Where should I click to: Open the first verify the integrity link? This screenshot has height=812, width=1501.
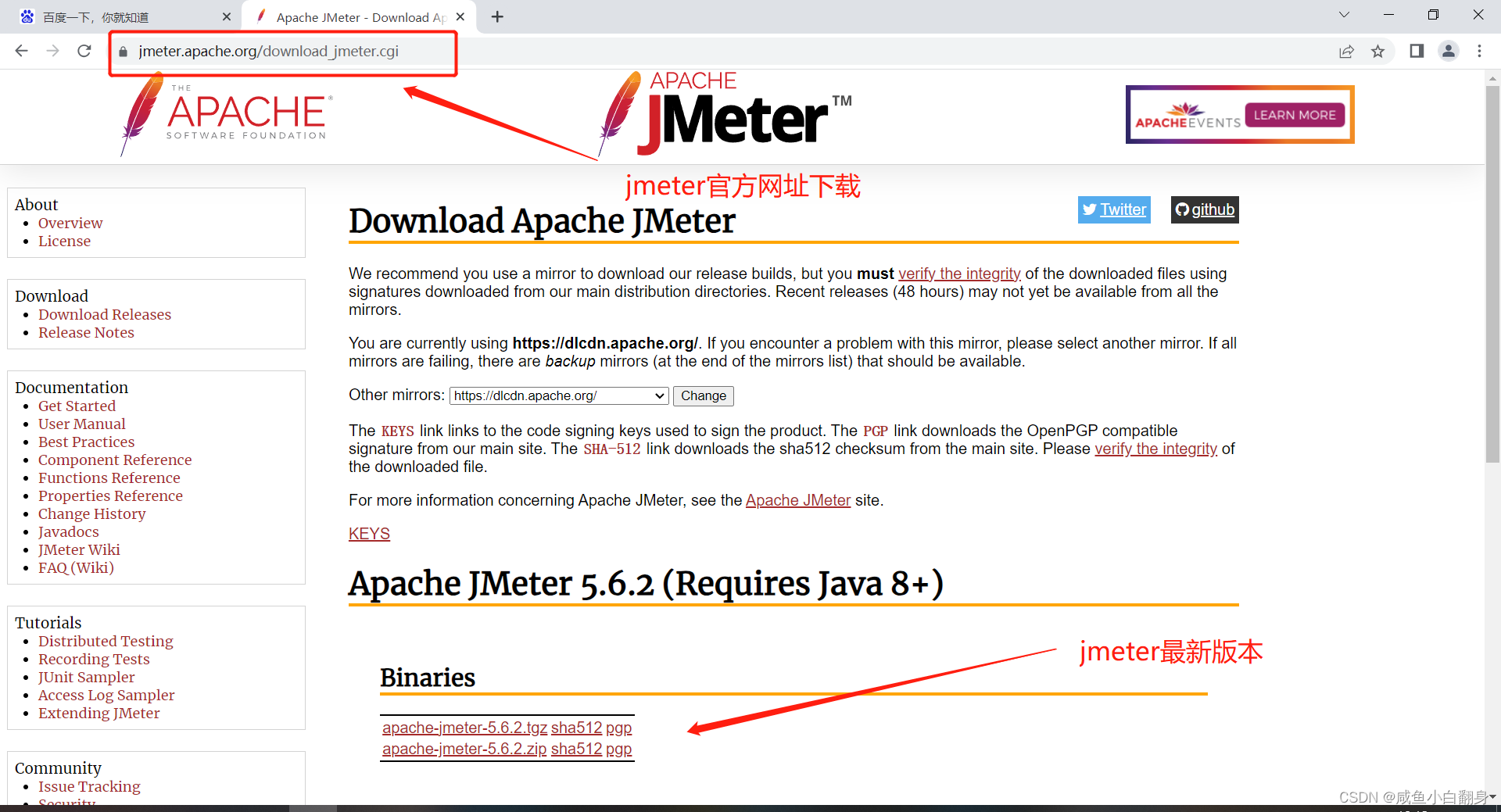click(x=959, y=274)
